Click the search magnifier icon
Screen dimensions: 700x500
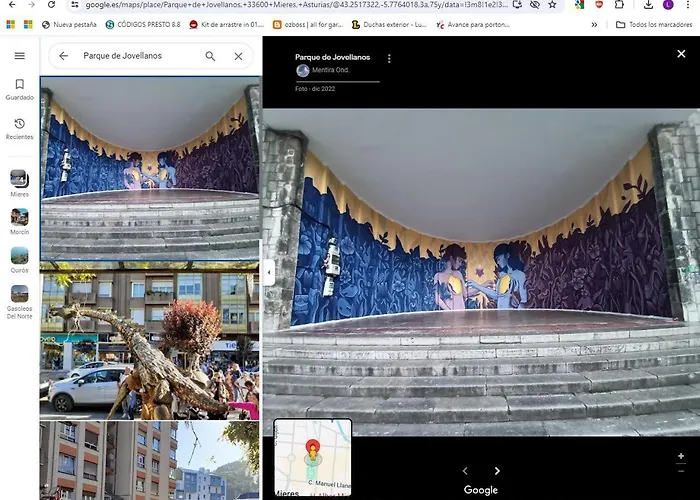(210, 56)
